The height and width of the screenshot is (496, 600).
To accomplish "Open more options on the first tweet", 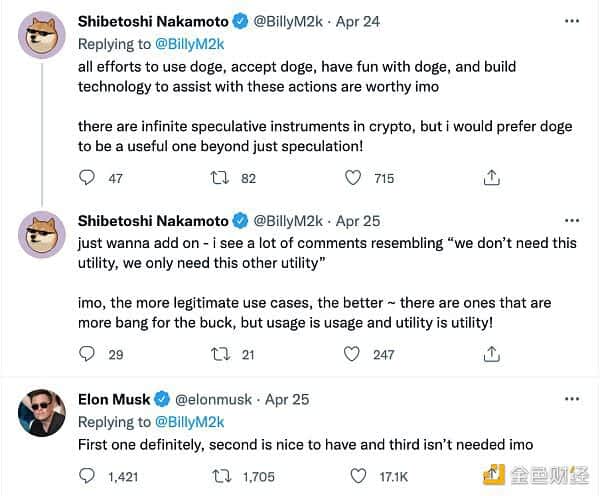I will 571,20.
